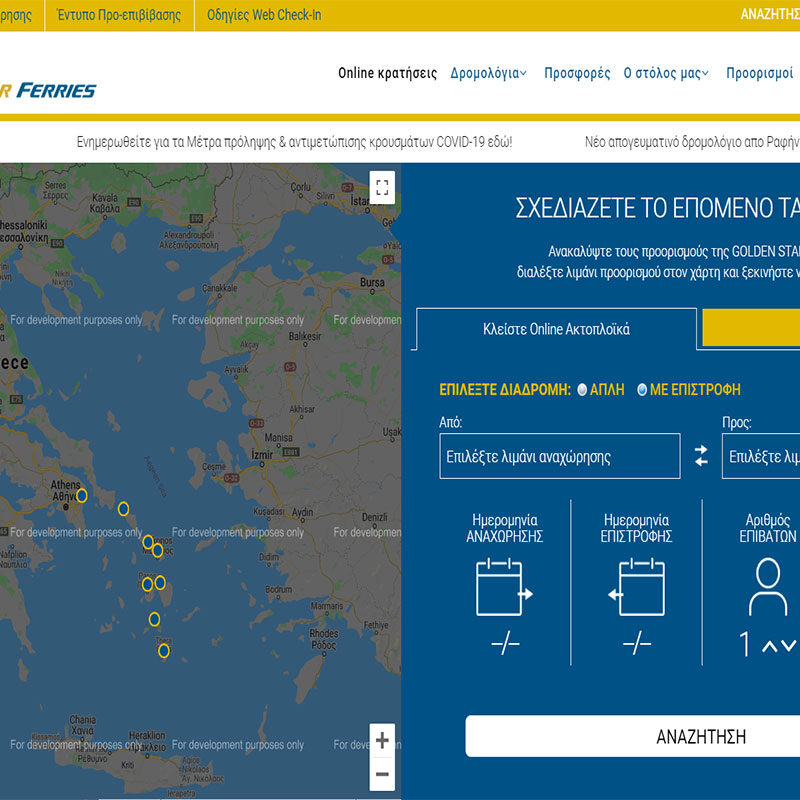Open the Από departure port selector

tap(559, 457)
